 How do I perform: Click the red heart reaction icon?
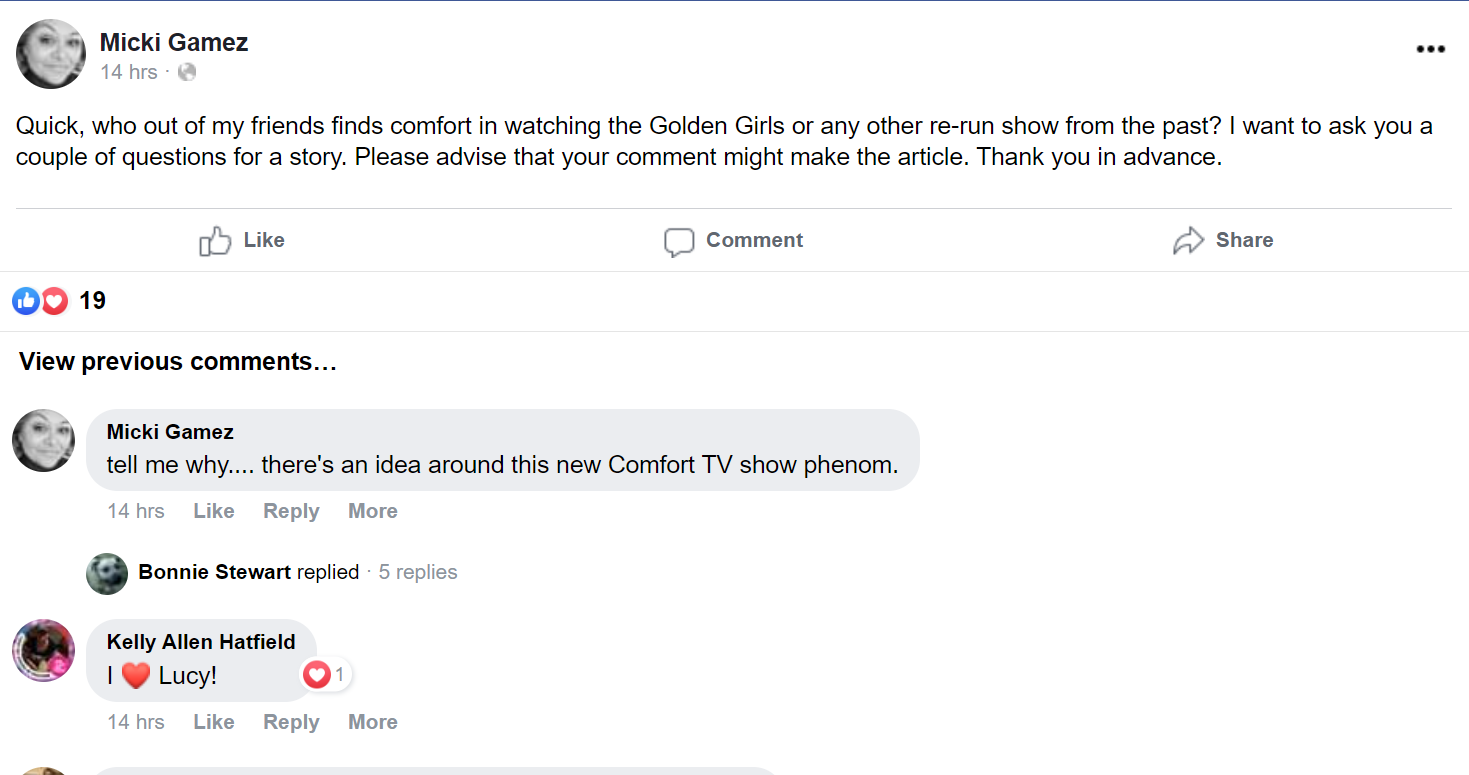54,301
